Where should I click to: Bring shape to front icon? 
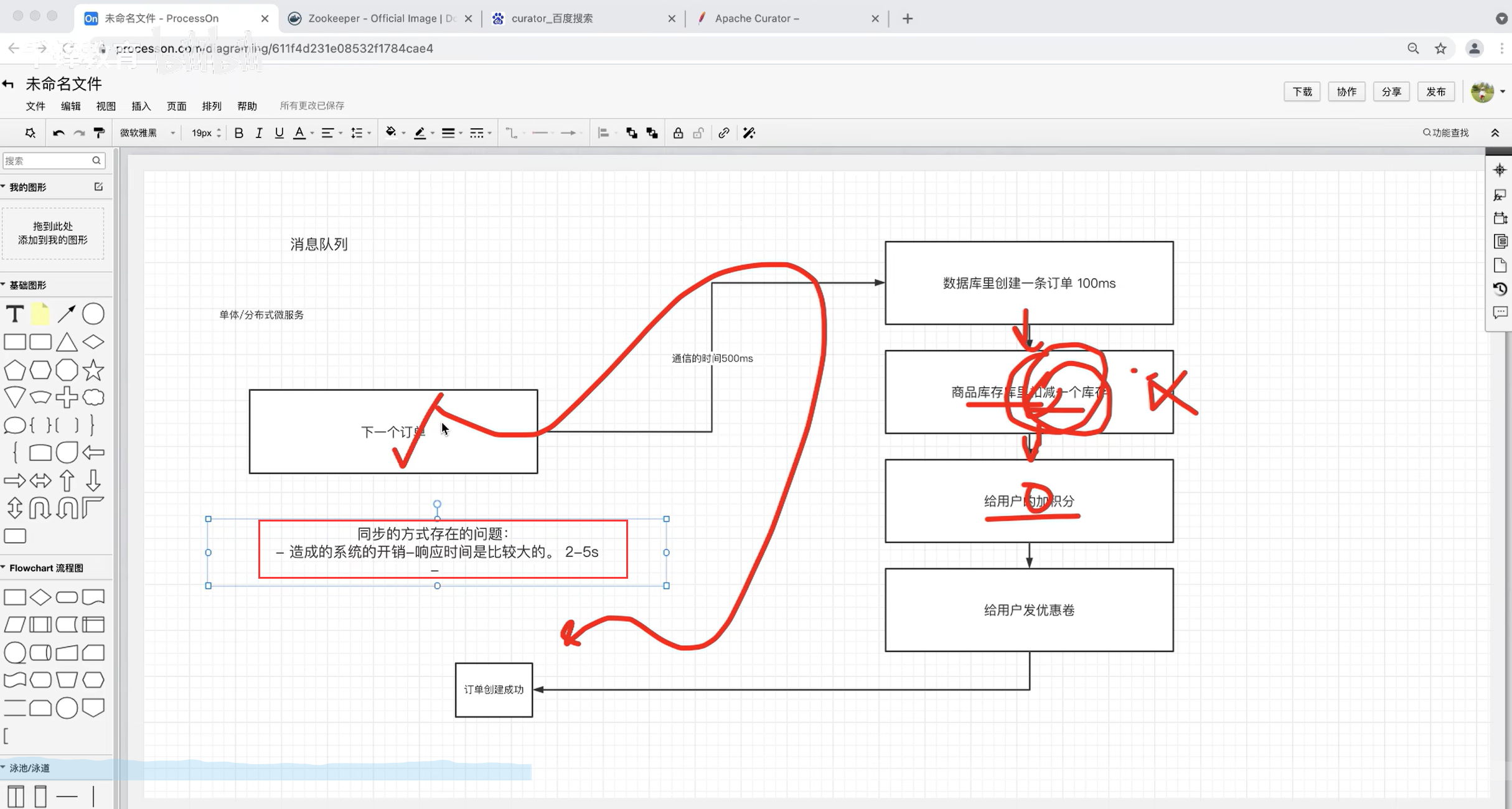(632, 133)
